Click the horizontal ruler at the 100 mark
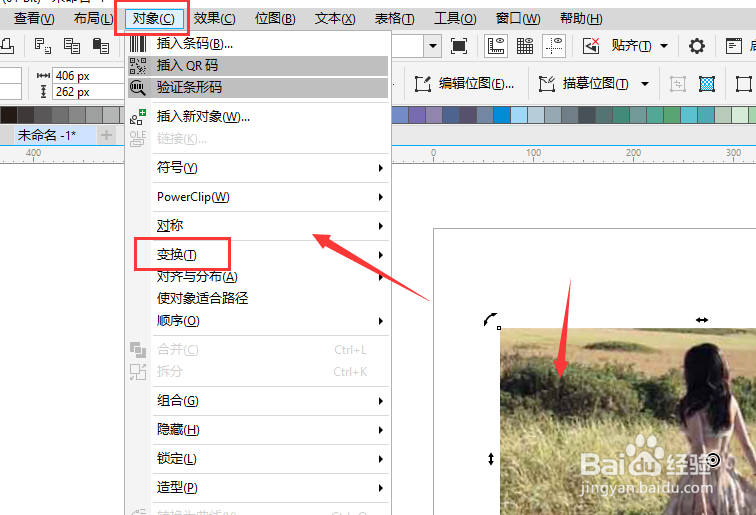The image size is (756, 515). (x=533, y=154)
